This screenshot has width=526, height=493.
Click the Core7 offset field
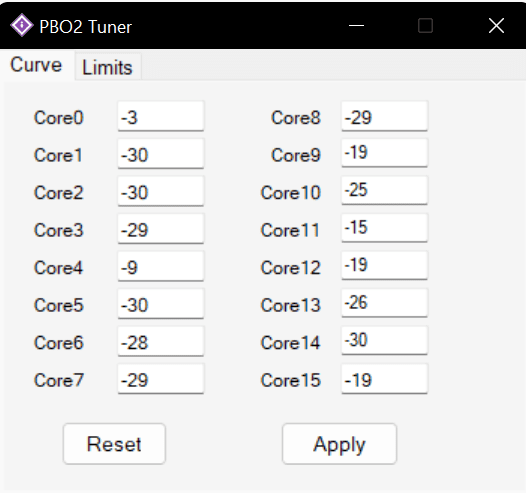[x=161, y=379]
